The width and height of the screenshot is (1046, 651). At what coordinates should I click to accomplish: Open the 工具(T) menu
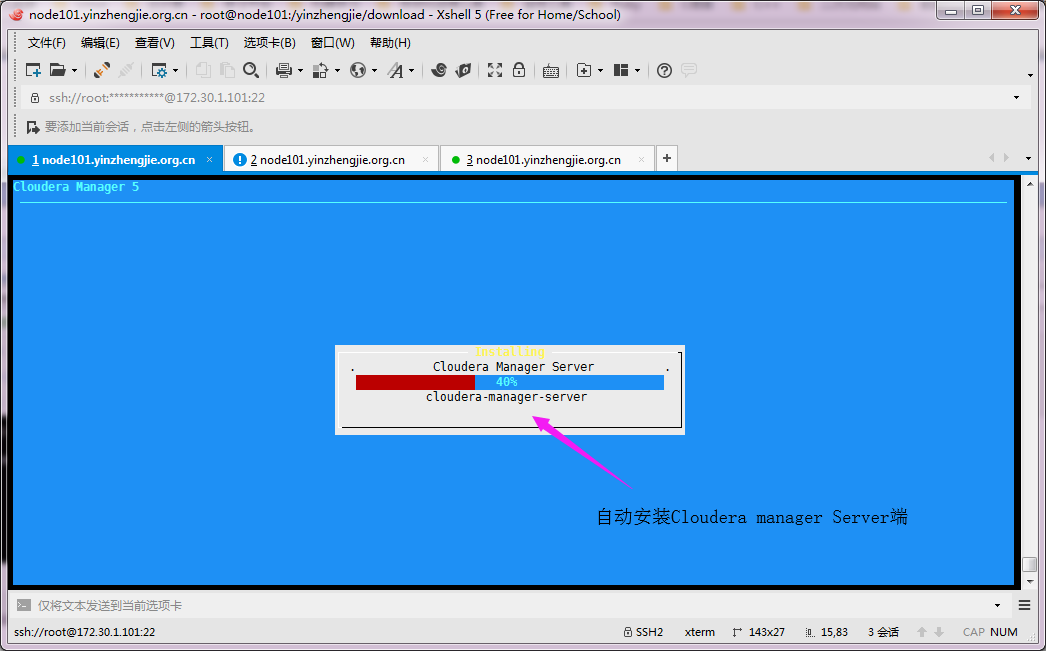tap(209, 43)
